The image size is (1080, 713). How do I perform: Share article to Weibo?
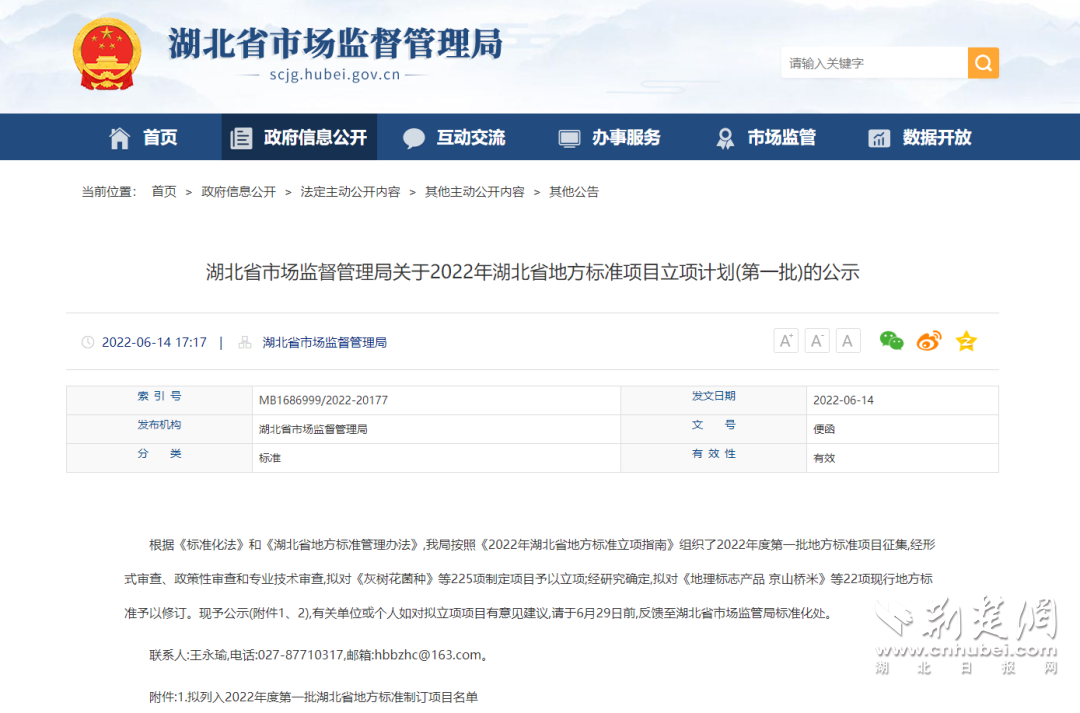coord(929,341)
